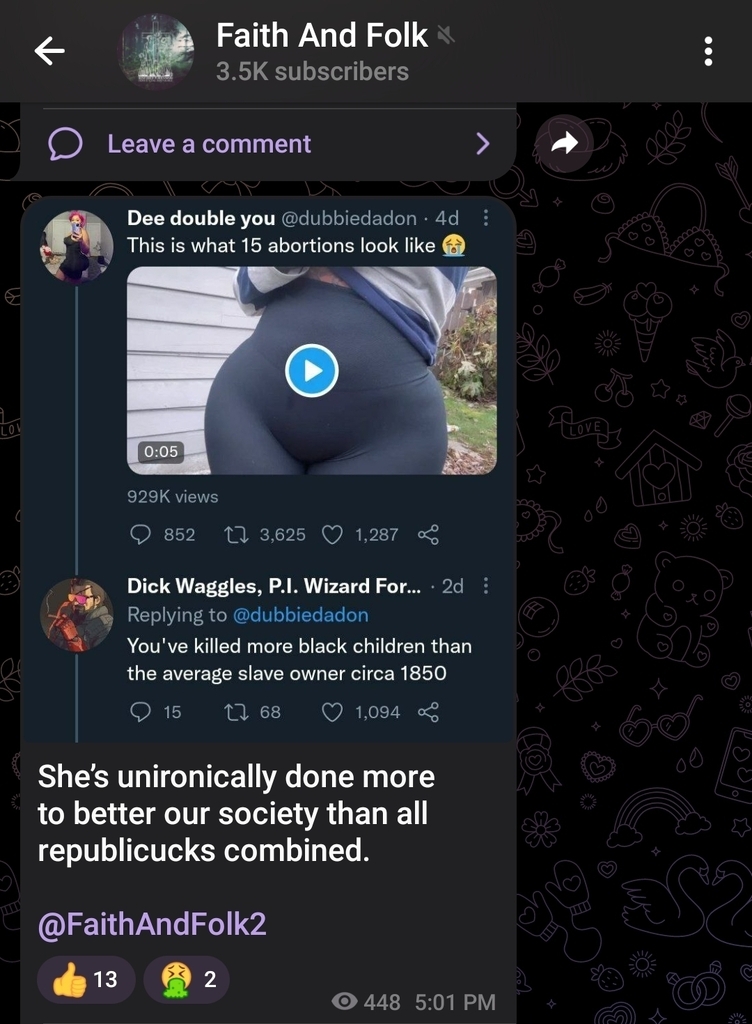
Task: Open the @FaithAndFolk2 mention link
Action: (152, 923)
